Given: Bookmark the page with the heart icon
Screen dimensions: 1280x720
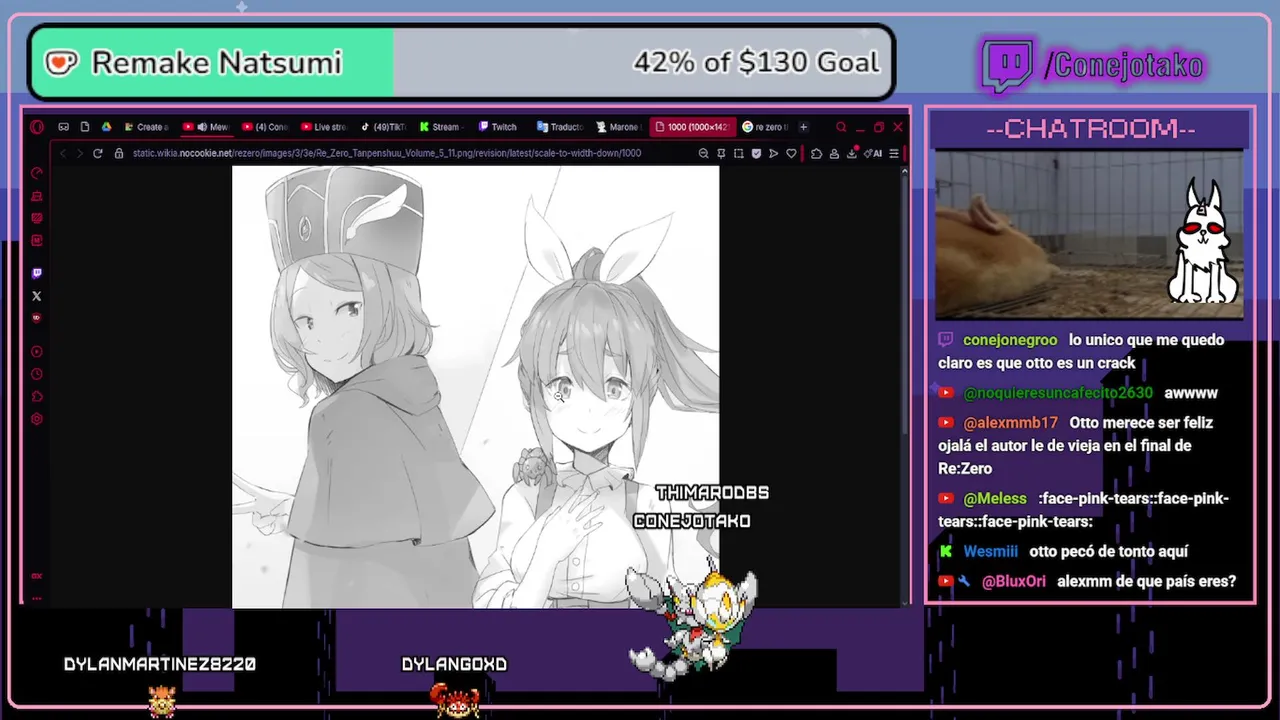Looking at the screenshot, I should coord(791,153).
